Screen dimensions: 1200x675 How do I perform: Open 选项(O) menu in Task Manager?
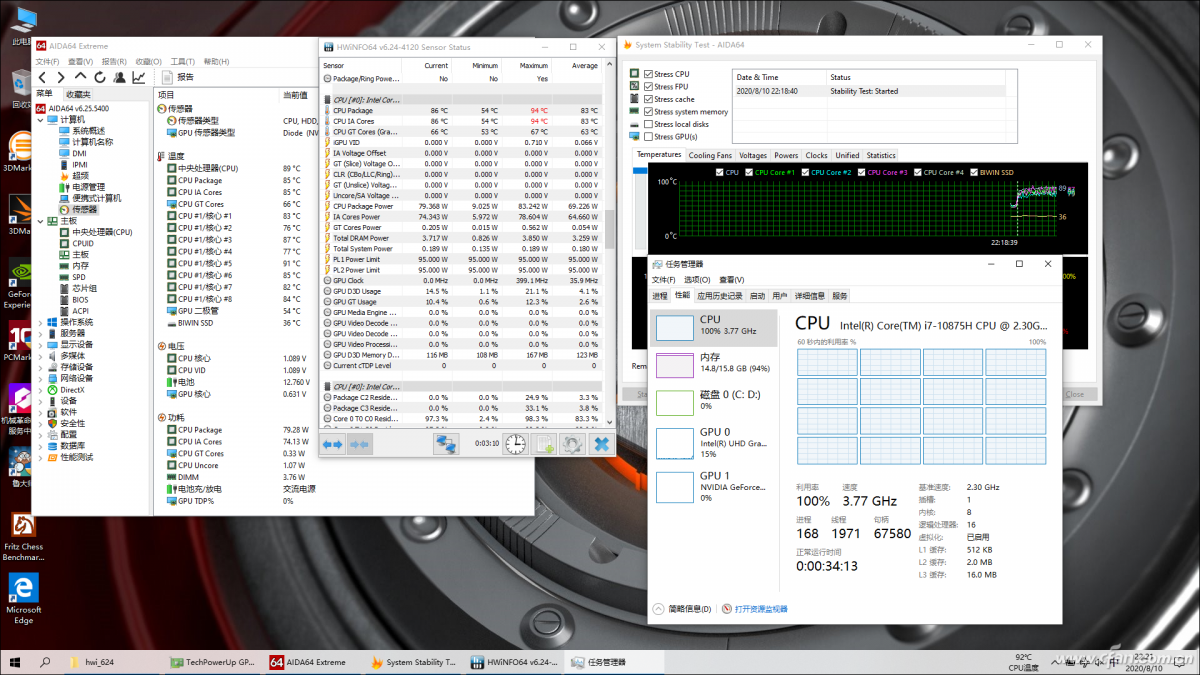pyautogui.click(x=697, y=280)
